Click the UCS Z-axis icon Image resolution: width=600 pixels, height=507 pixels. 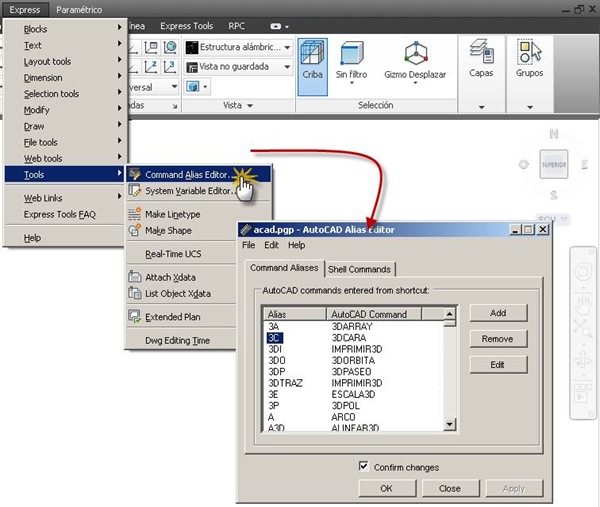(x=151, y=67)
